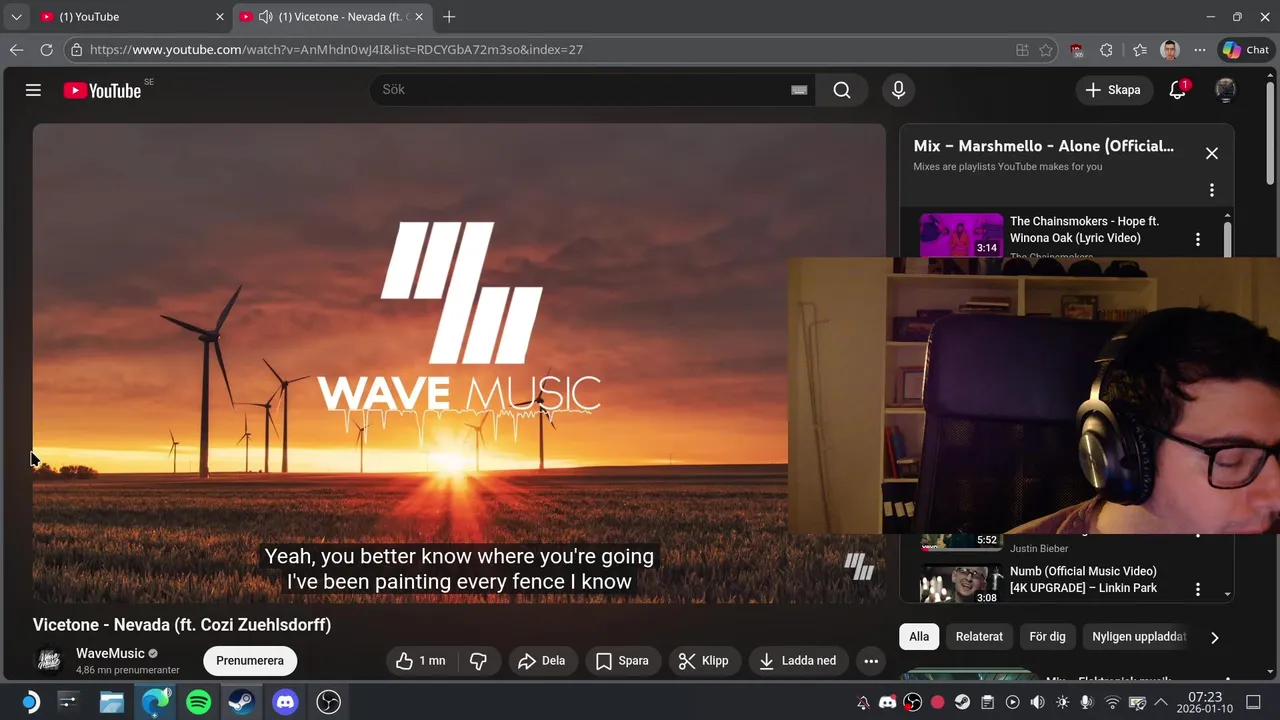Open the application launcher on taskbar
The image size is (1280, 720).
pos(30,703)
